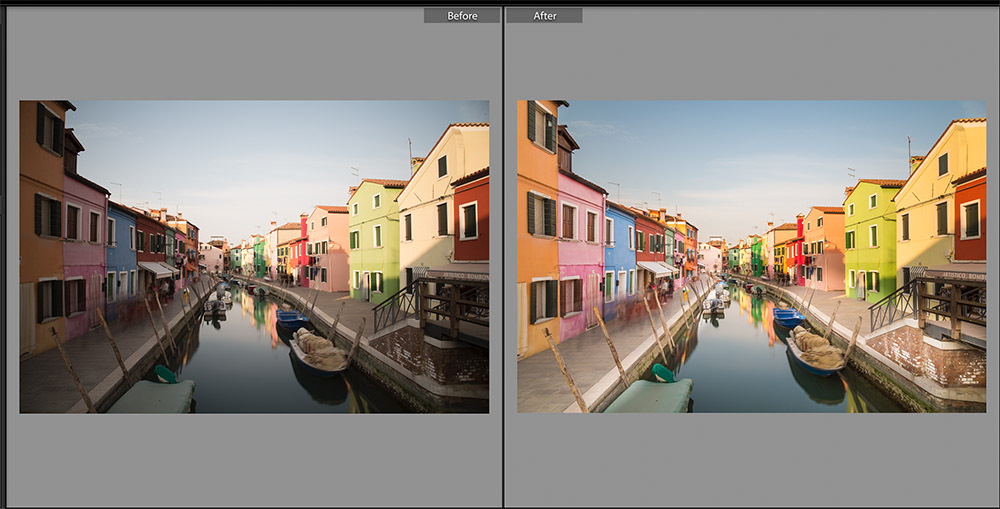Click the teal boat cover in the After photo
The image size is (1000, 509).
coord(650,395)
